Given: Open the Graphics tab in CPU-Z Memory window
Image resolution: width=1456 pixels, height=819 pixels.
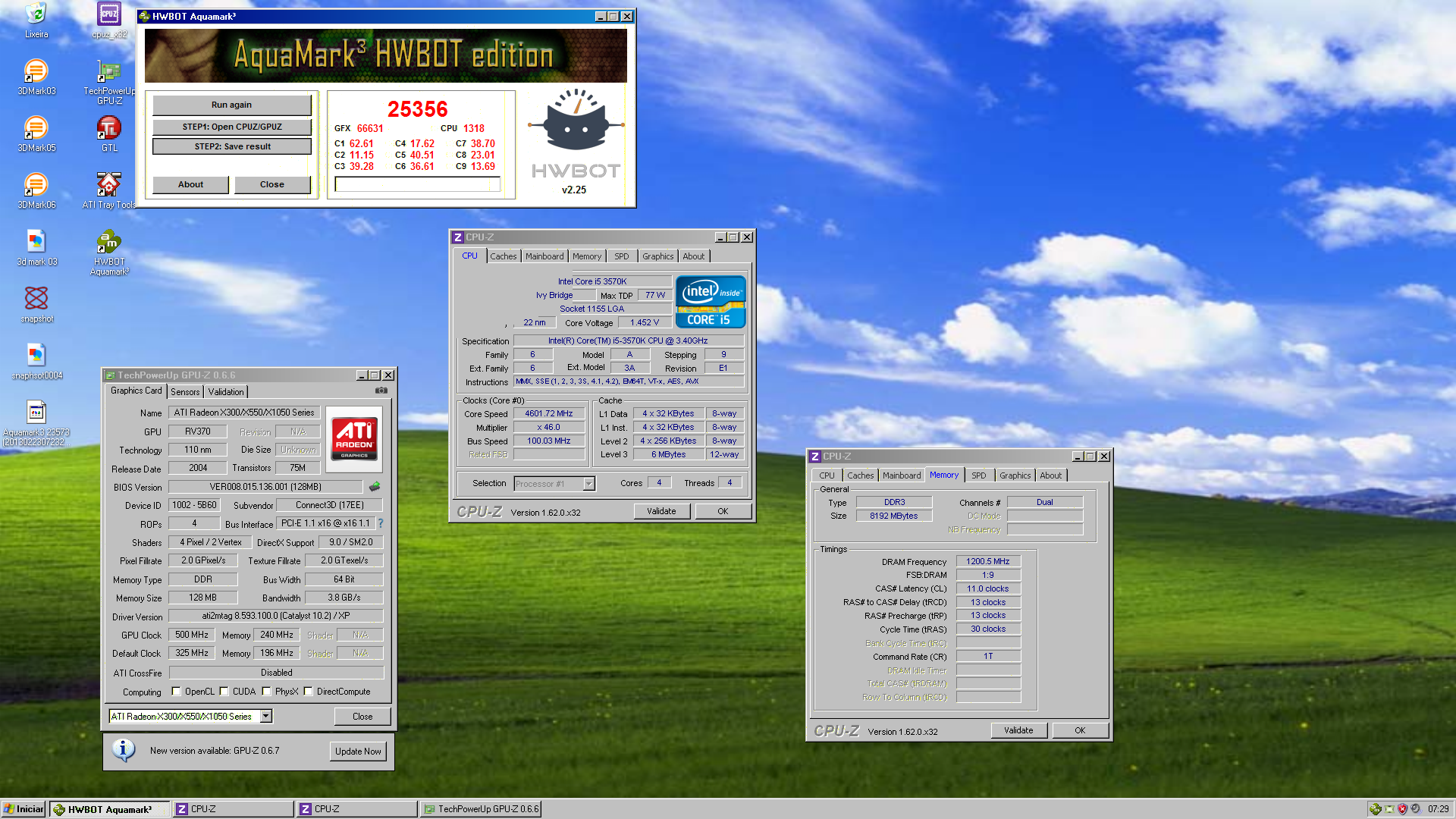Looking at the screenshot, I should coord(1015,475).
